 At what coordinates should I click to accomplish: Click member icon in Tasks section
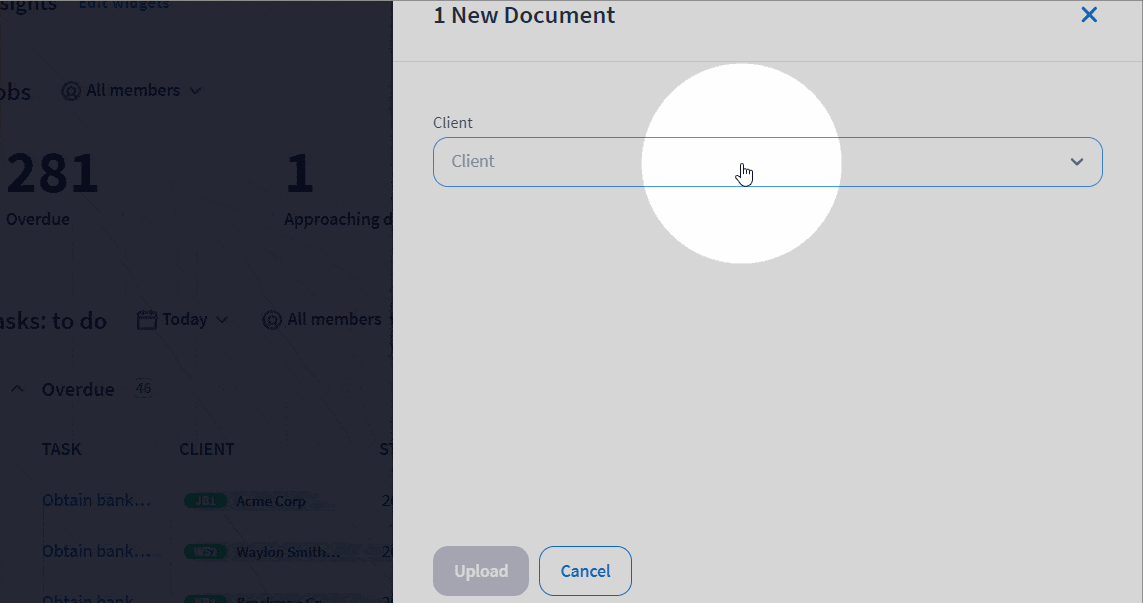[271, 320]
